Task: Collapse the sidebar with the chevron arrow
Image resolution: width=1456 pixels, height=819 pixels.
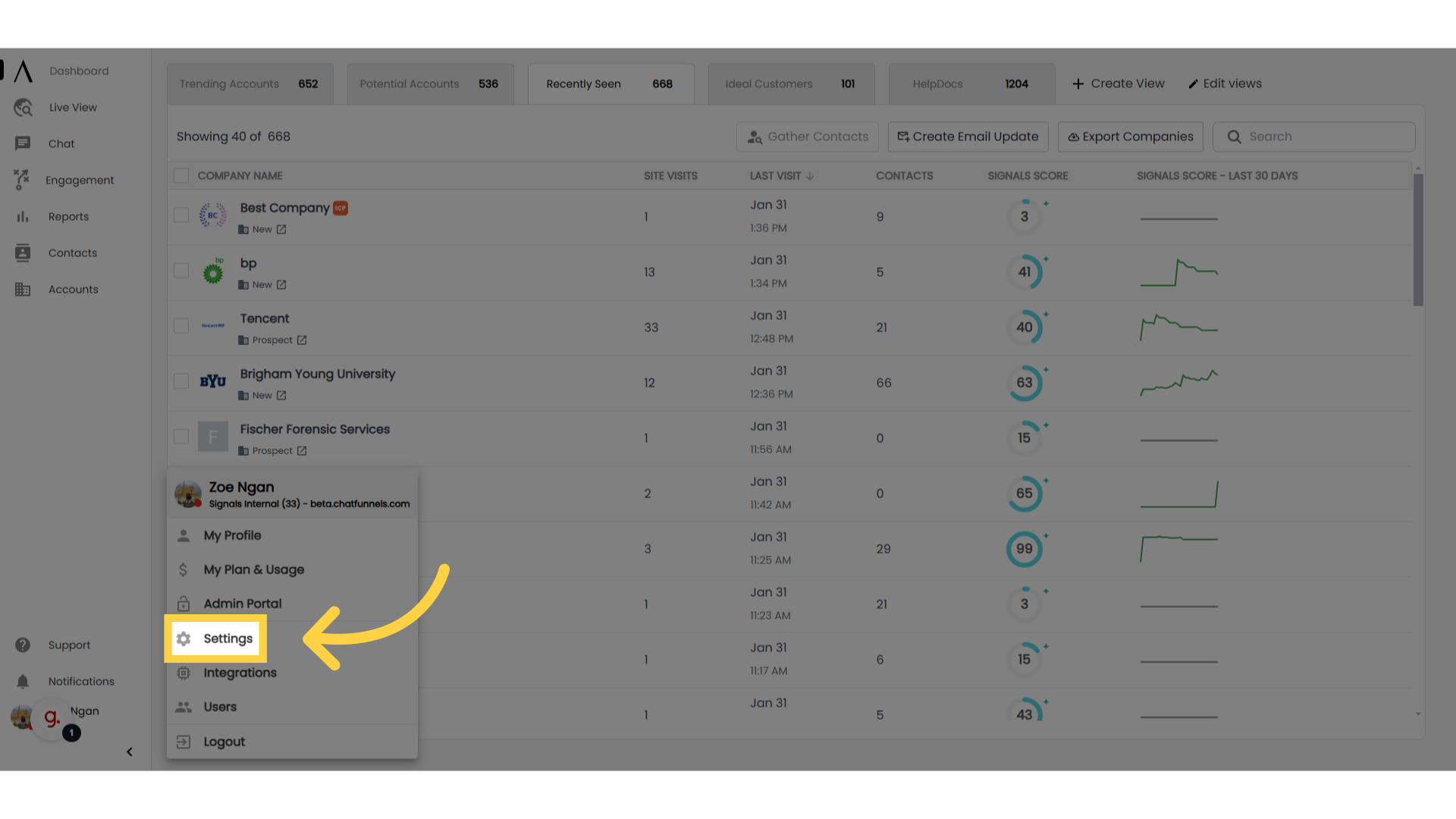Action: coord(130,752)
